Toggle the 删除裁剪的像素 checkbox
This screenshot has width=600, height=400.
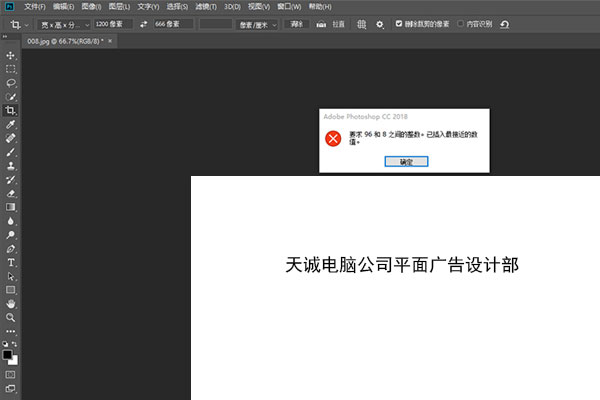(399, 23)
